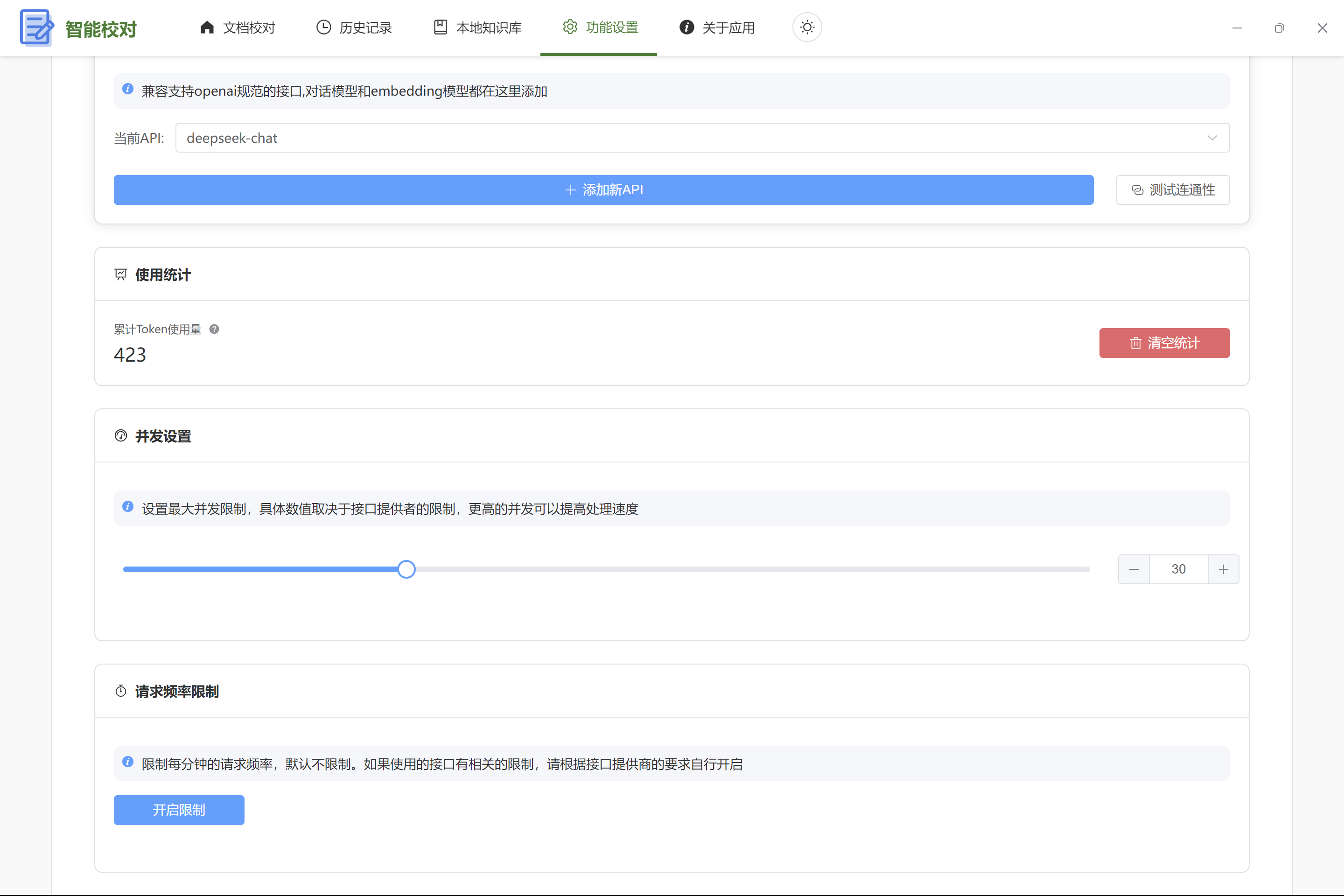Viewport: 1344px width, 896px height.
Task: Click the info icon in the openai接口 notice
Action: point(128,89)
